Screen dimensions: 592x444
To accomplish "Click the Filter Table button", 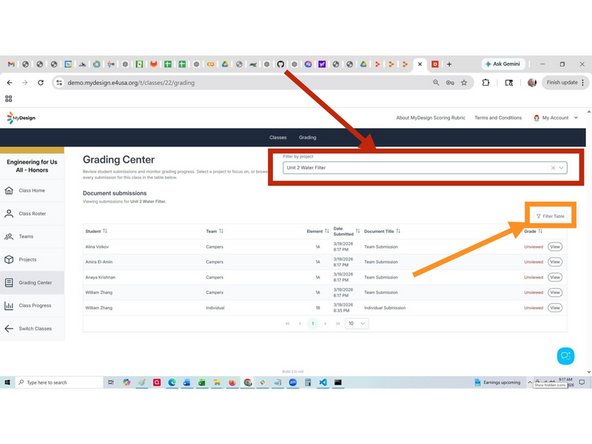I will coord(550,216).
